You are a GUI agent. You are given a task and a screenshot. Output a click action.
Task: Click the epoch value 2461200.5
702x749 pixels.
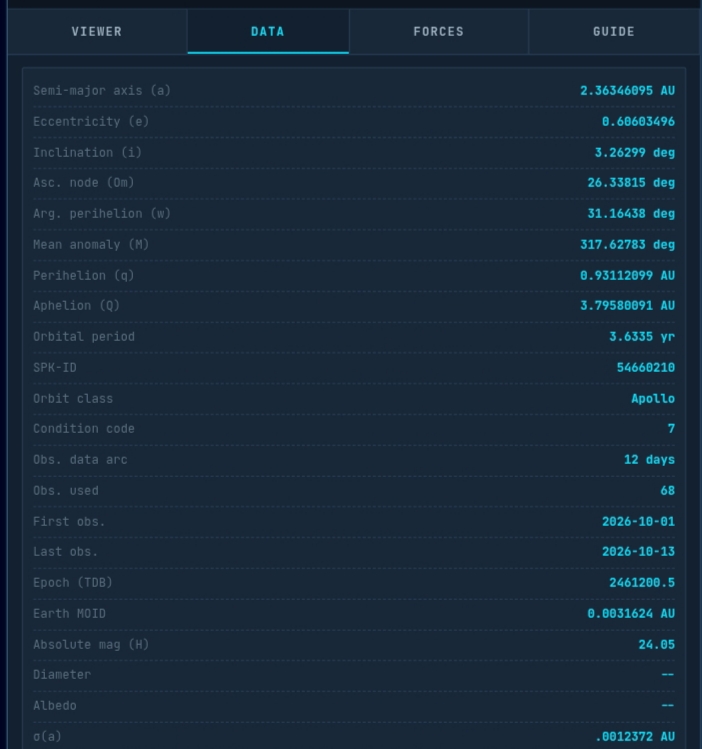point(642,583)
